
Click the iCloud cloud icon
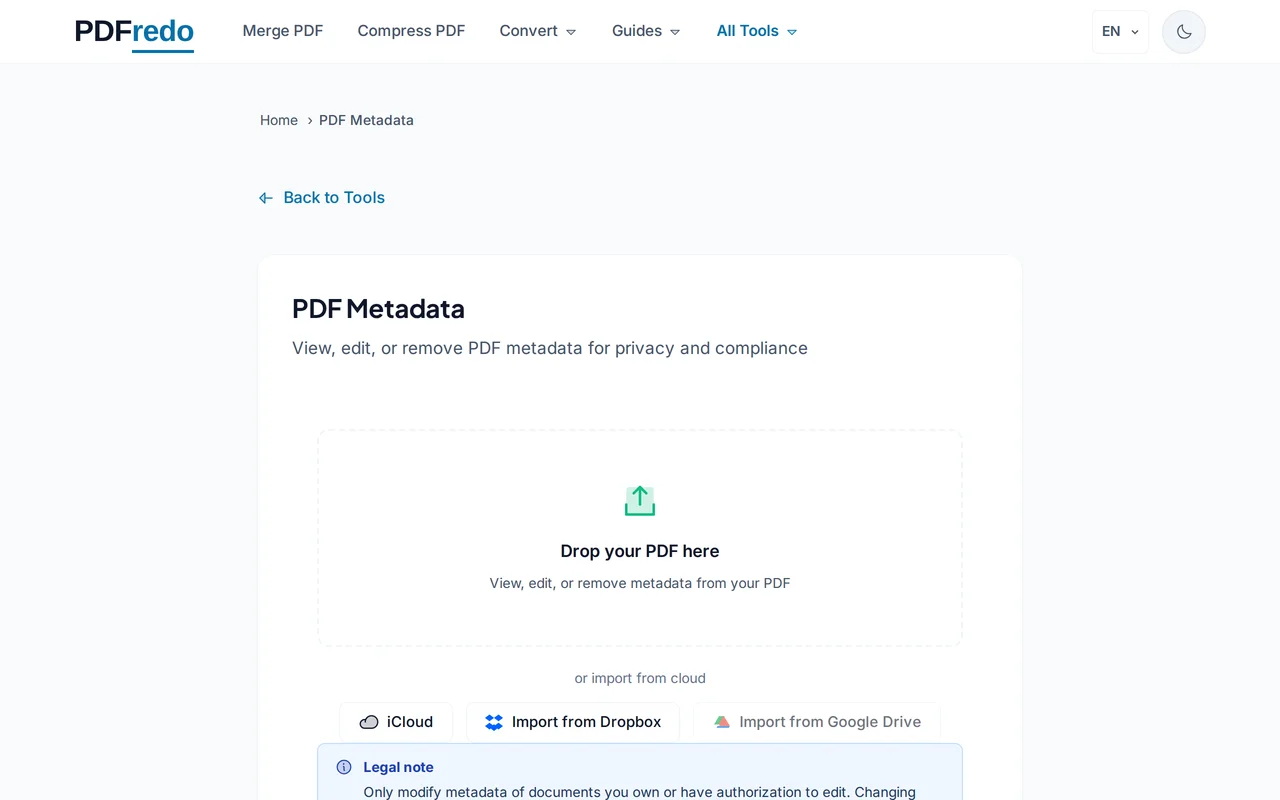coord(370,721)
